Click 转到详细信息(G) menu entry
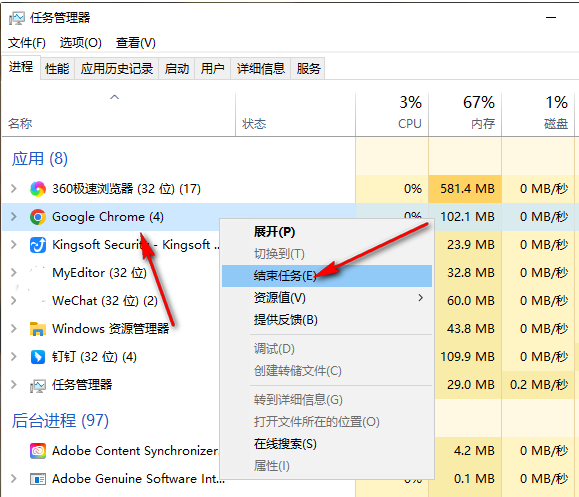Viewport: 579px width, 497px height. tap(326, 400)
